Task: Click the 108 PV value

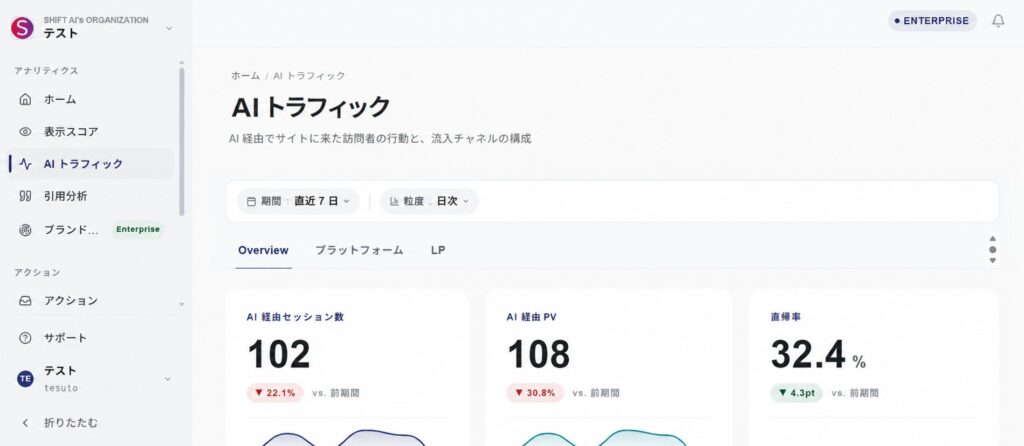Action: click(539, 355)
